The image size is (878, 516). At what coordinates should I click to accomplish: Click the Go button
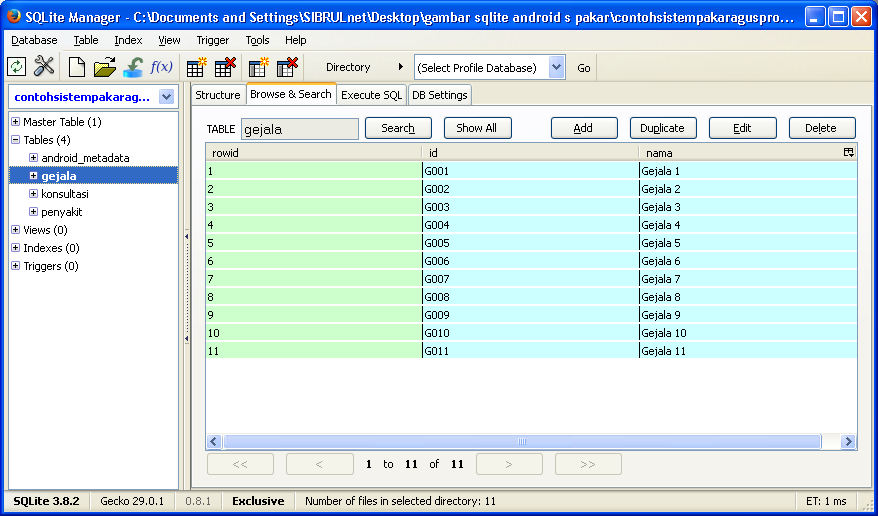(x=584, y=68)
